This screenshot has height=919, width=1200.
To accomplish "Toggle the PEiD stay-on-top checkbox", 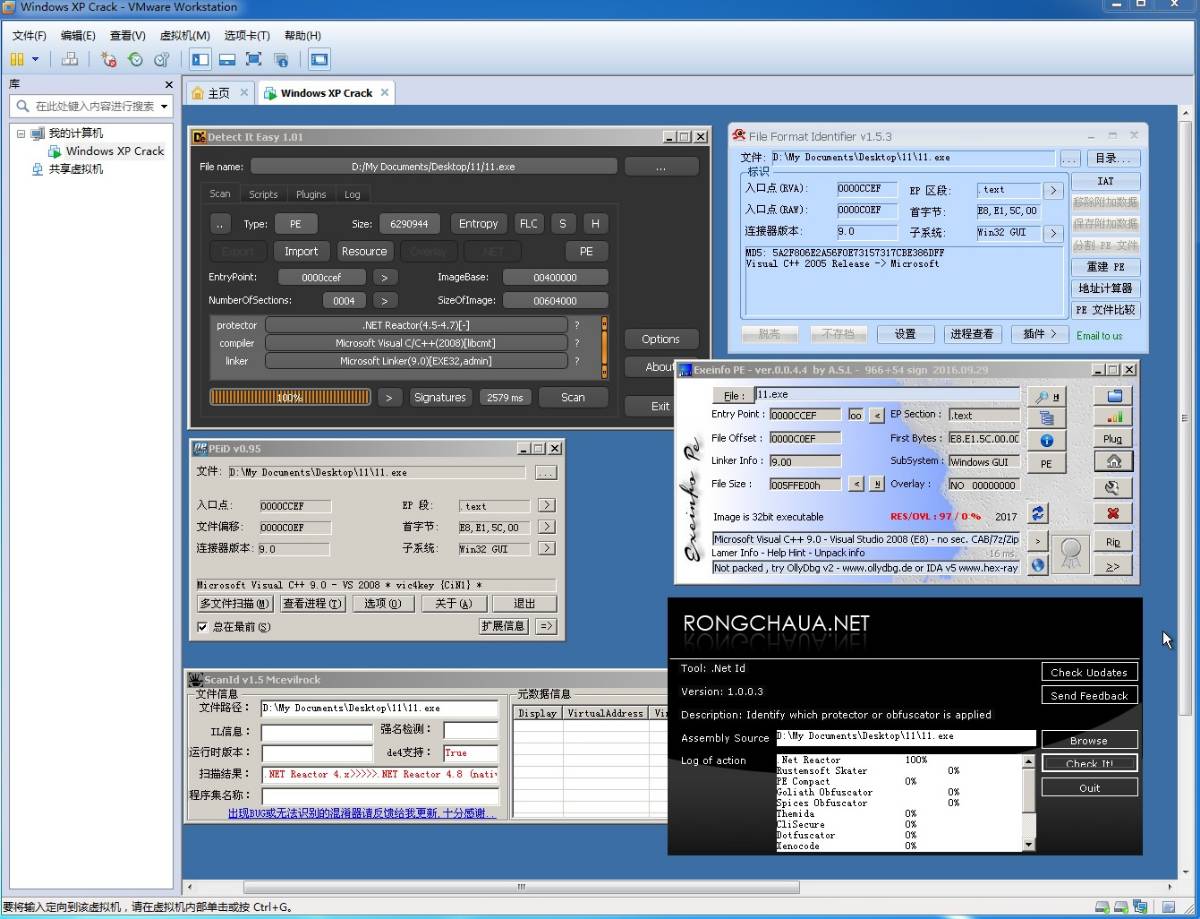I will pos(203,627).
